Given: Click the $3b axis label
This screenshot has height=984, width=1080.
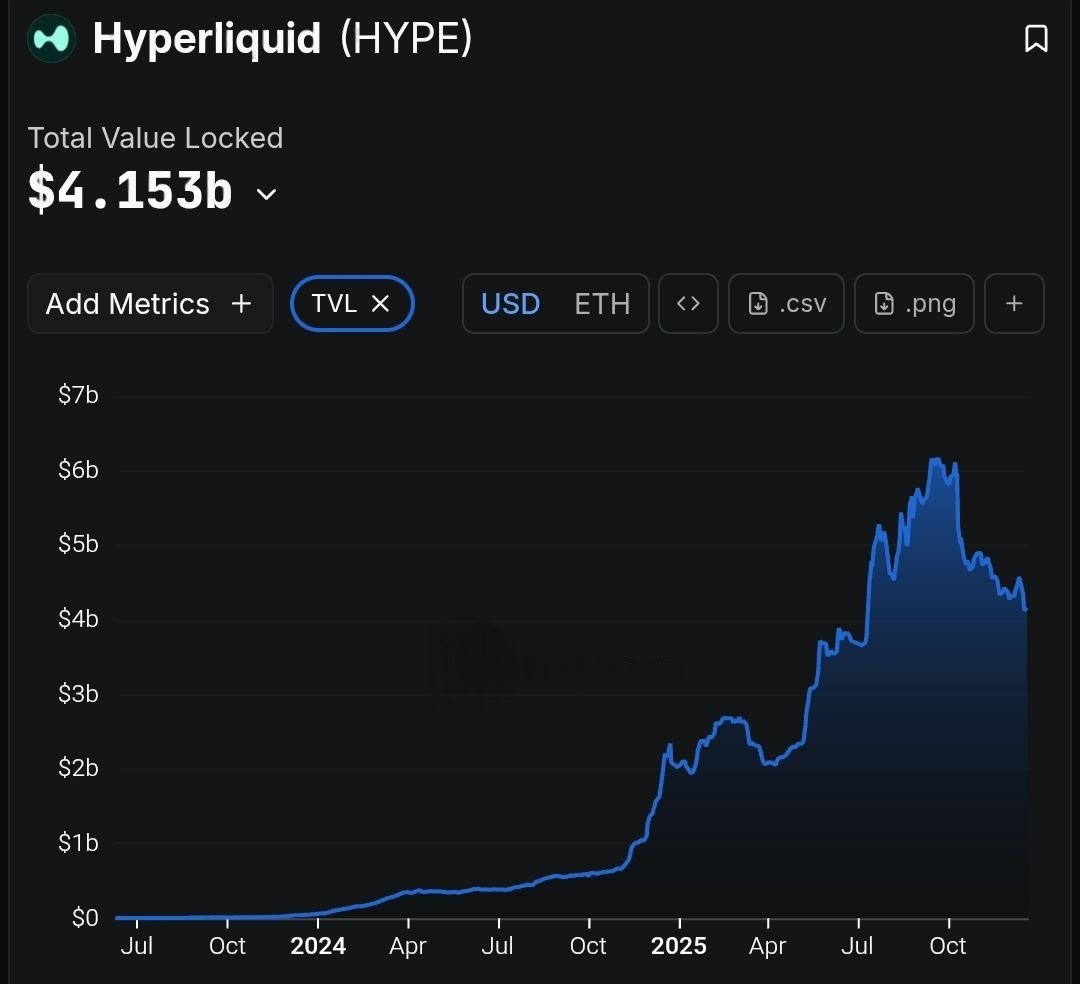Looking at the screenshot, I should (78, 693).
